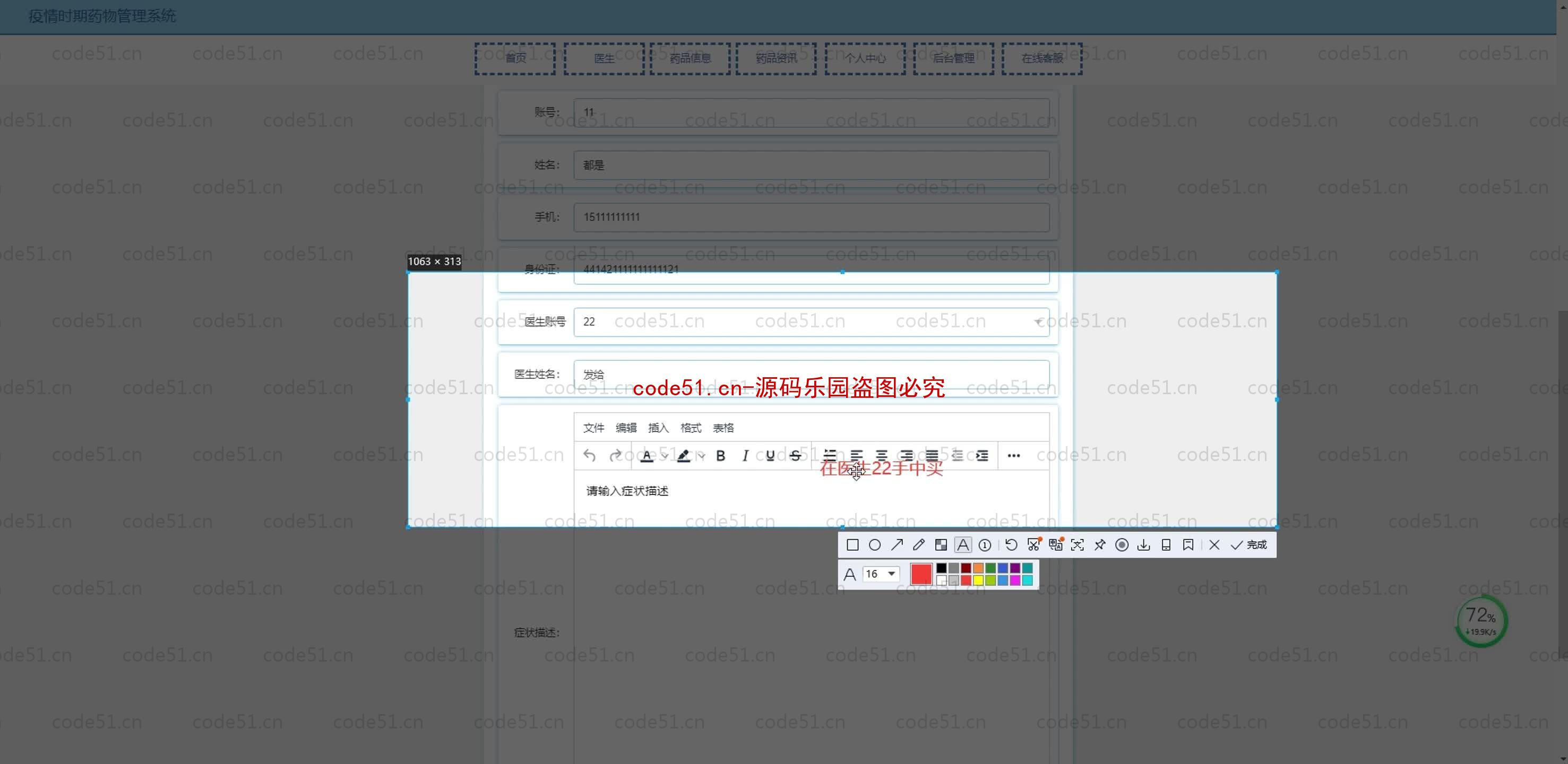
Task: Pin the screenshot to screen
Action: click(1099, 545)
